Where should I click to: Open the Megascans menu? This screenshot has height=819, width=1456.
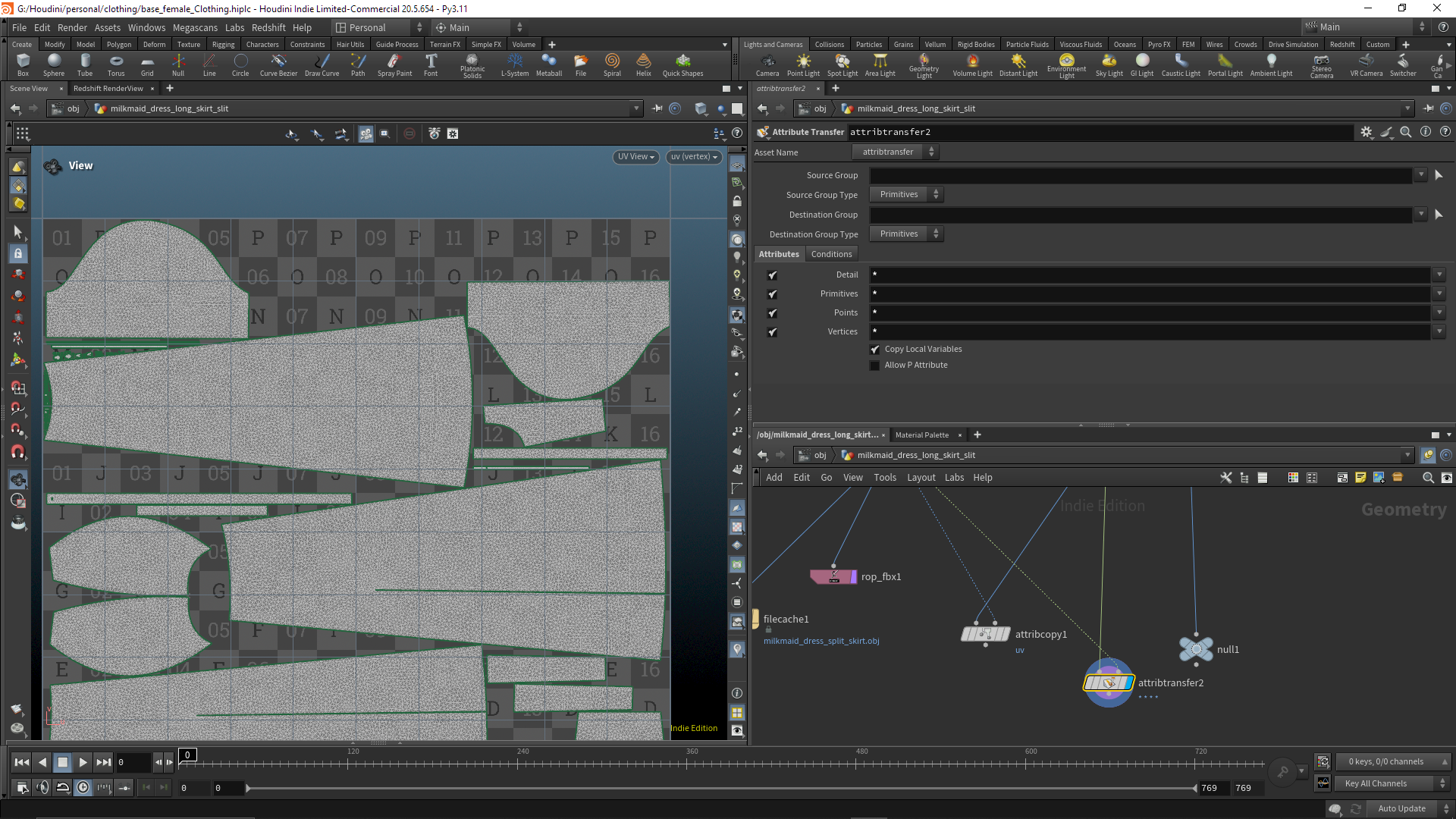(195, 27)
